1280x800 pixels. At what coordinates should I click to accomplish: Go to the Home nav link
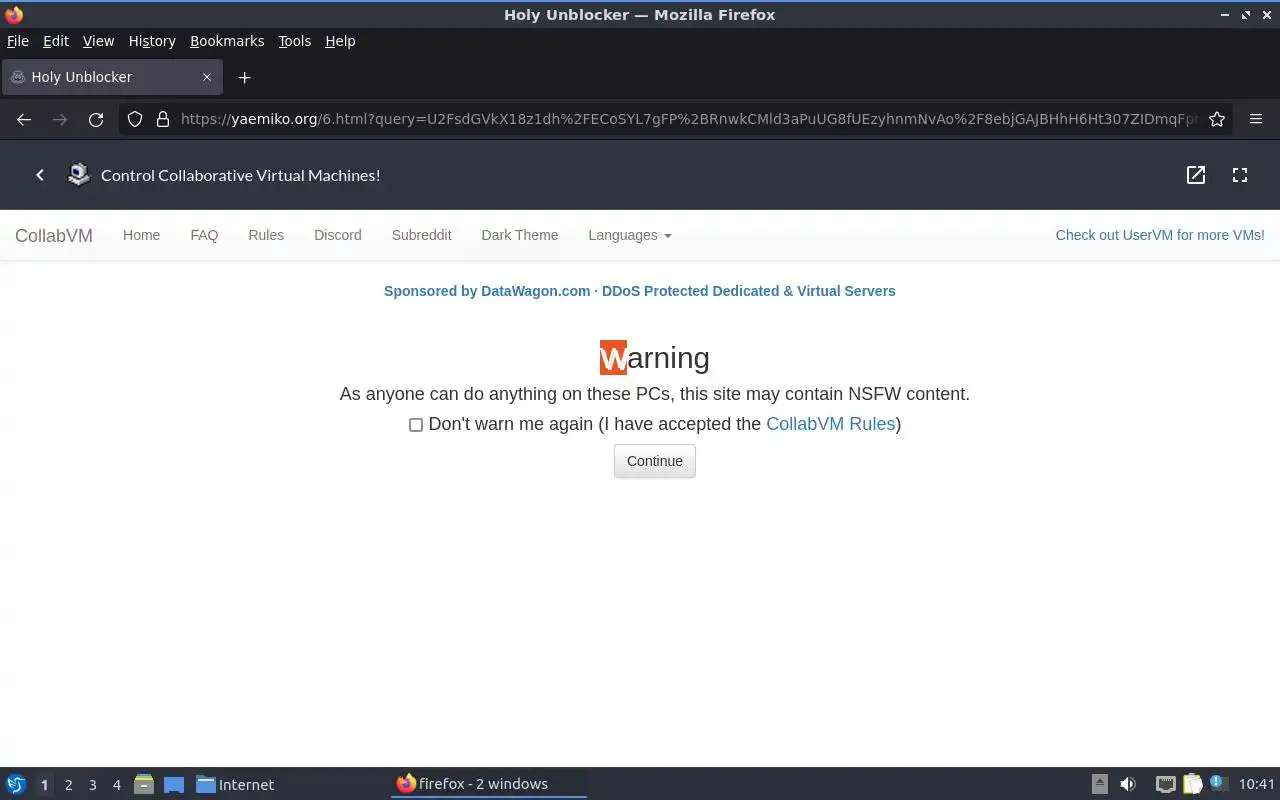[x=141, y=235]
